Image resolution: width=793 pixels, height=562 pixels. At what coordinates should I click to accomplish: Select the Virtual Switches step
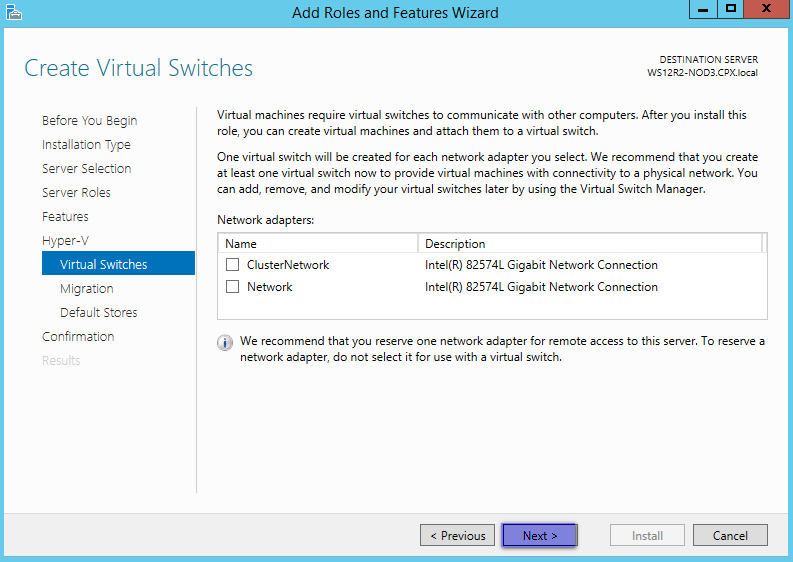(118, 263)
